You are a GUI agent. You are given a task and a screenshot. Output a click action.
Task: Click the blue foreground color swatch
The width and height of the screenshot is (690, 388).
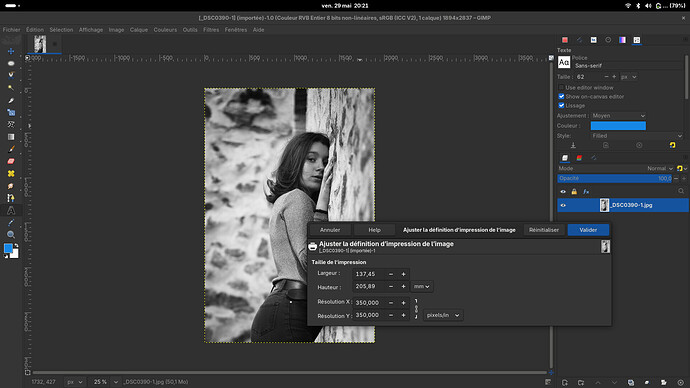(x=8, y=249)
